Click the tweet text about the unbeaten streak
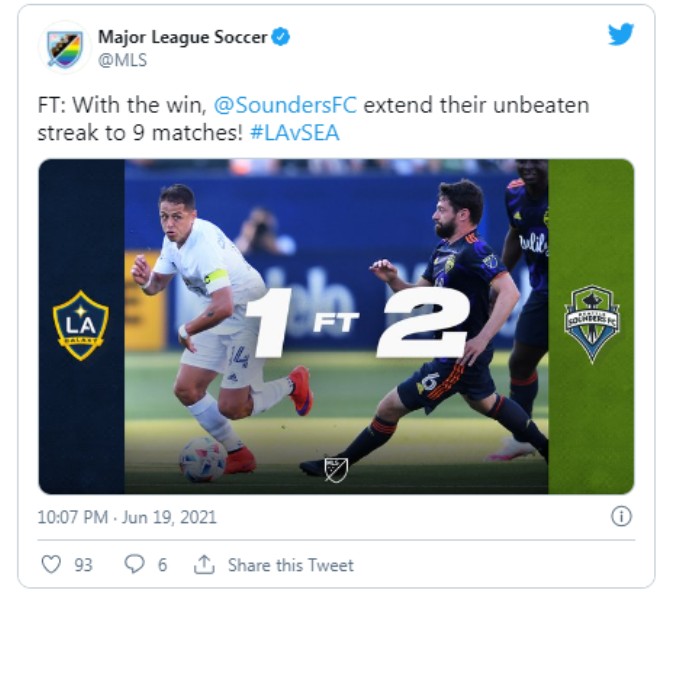 point(313,119)
